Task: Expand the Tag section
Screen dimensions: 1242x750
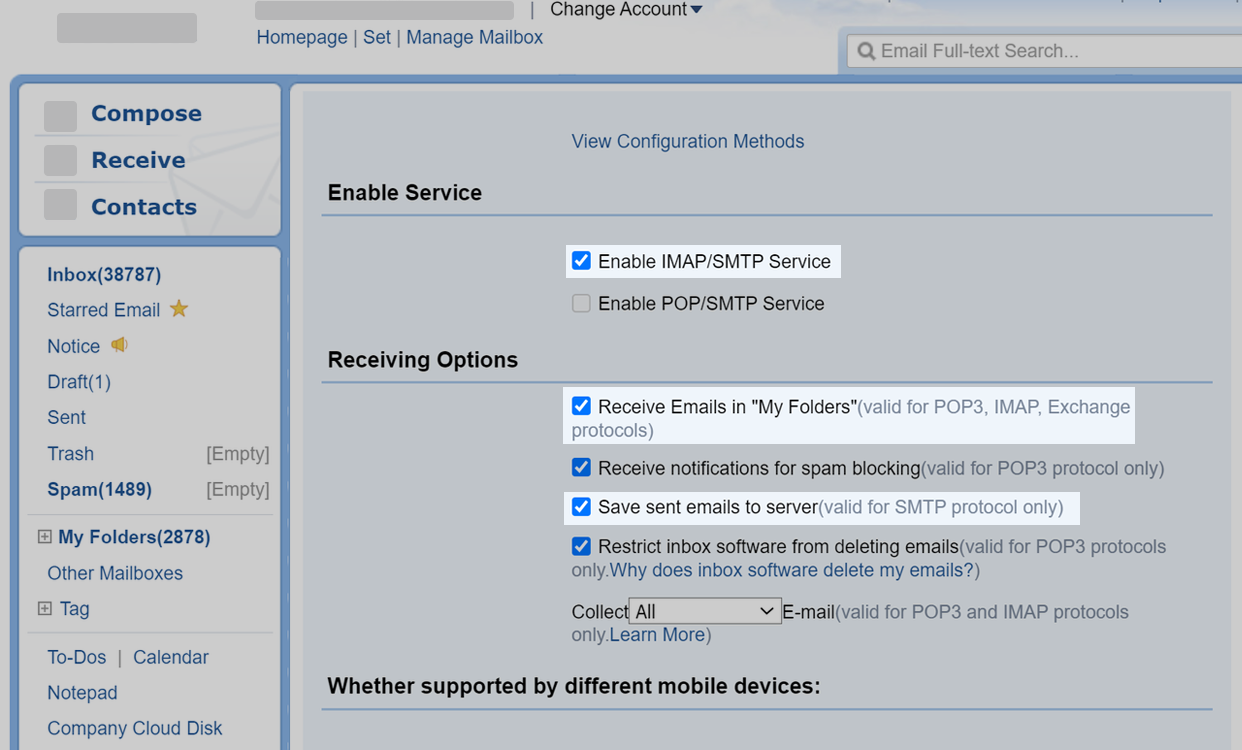Action: click(44, 609)
